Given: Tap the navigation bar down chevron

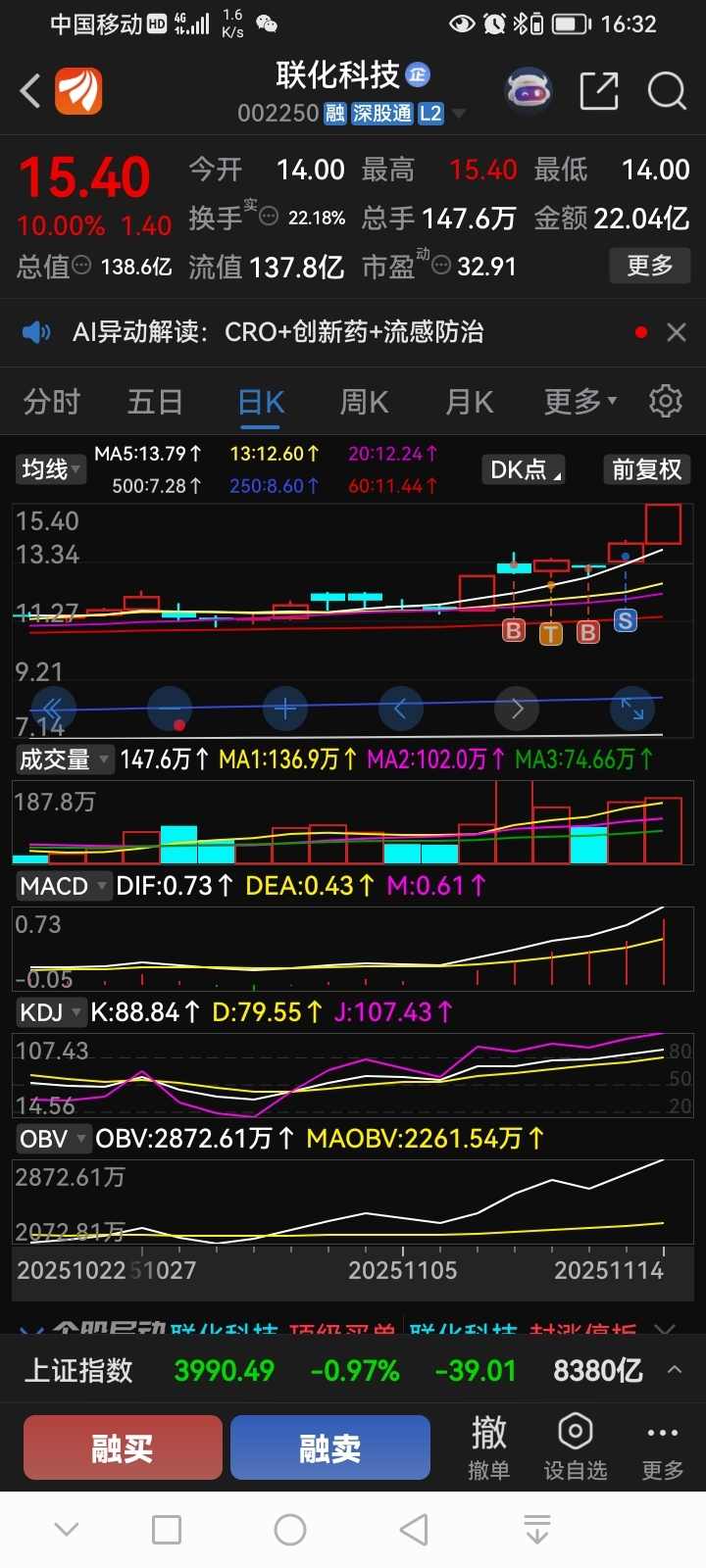Looking at the screenshot, I should [x=67, y=1530].
